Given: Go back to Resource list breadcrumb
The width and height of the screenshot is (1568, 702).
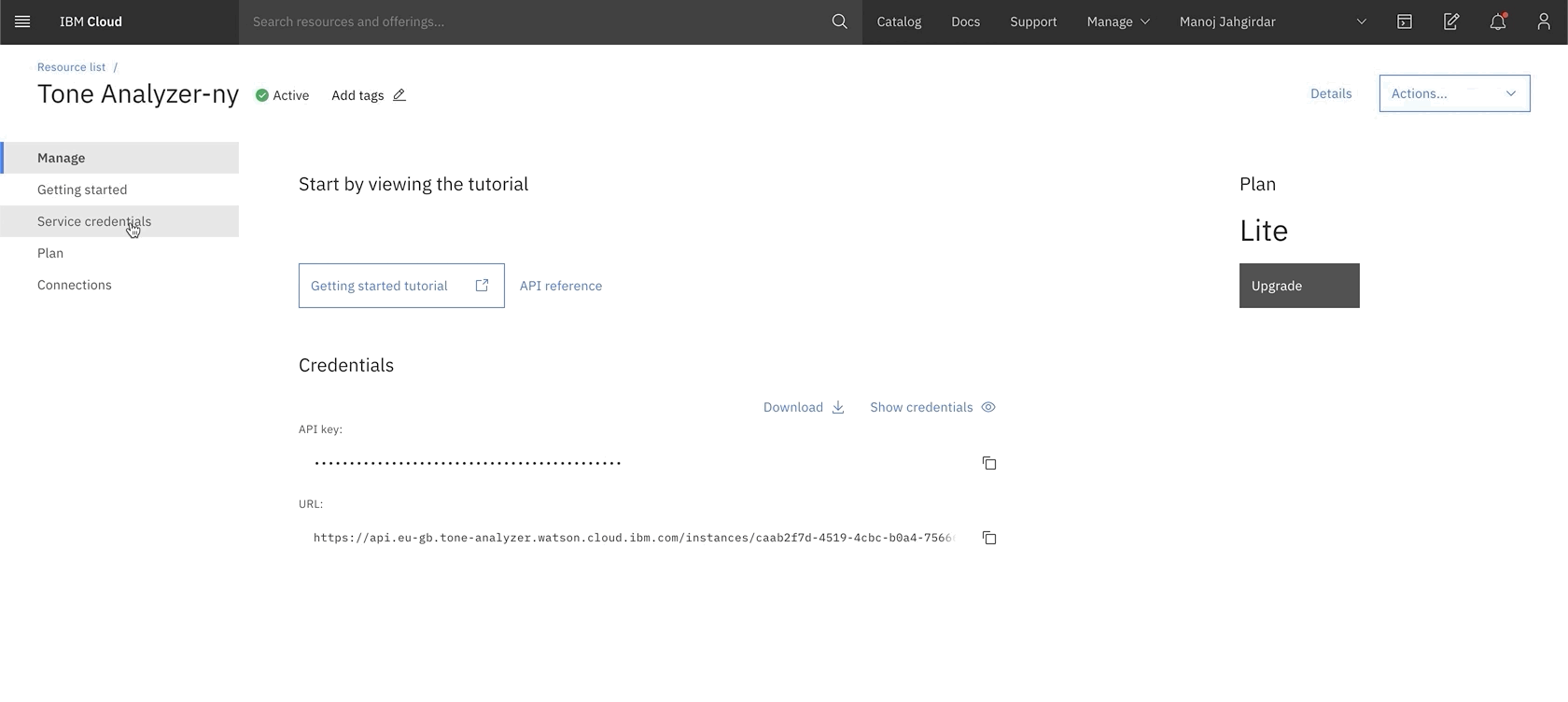Looking at the screenshot, I should [x=71, y=67].
